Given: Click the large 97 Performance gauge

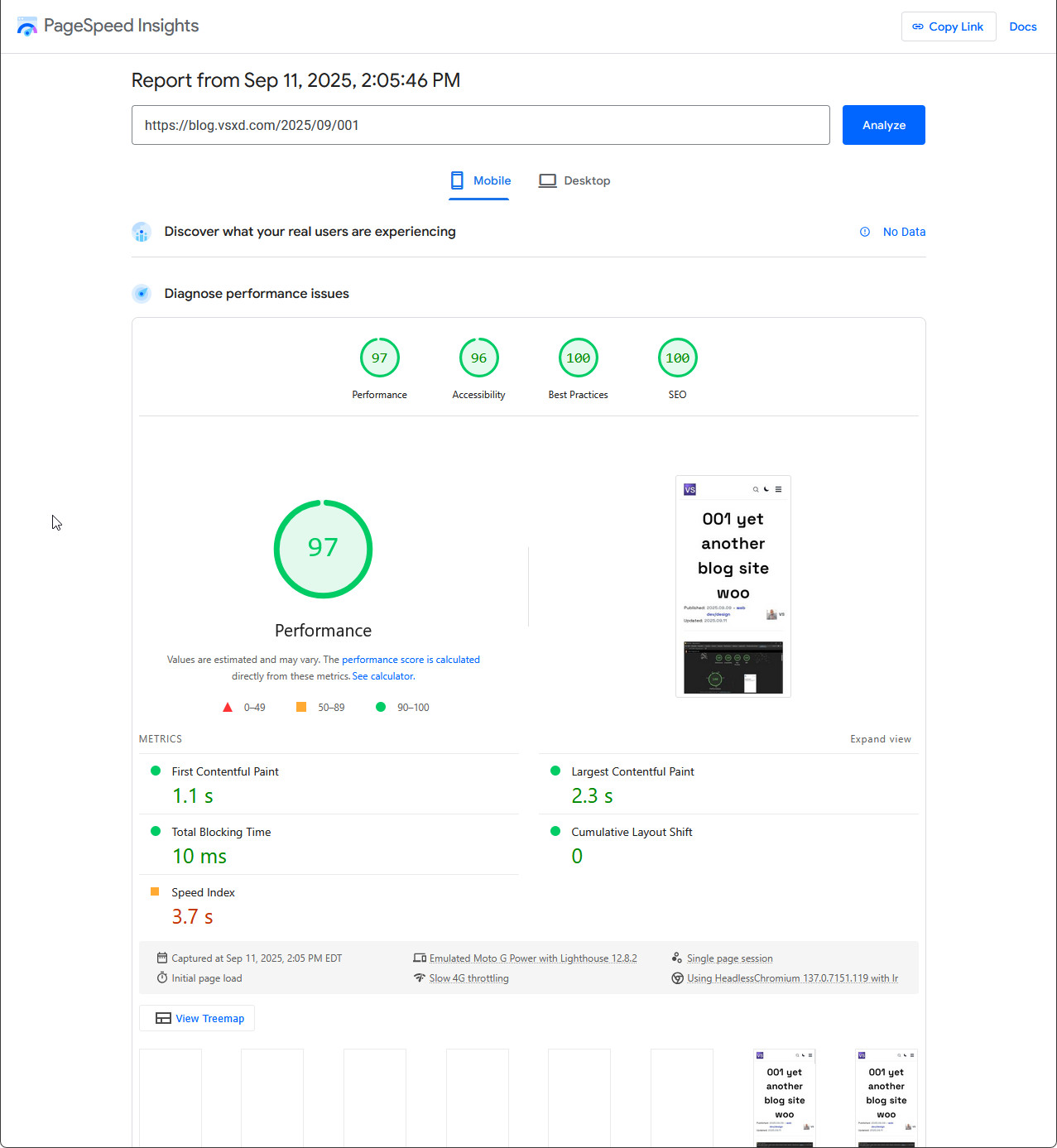Looking at the screenshot, I should [323, 549].
